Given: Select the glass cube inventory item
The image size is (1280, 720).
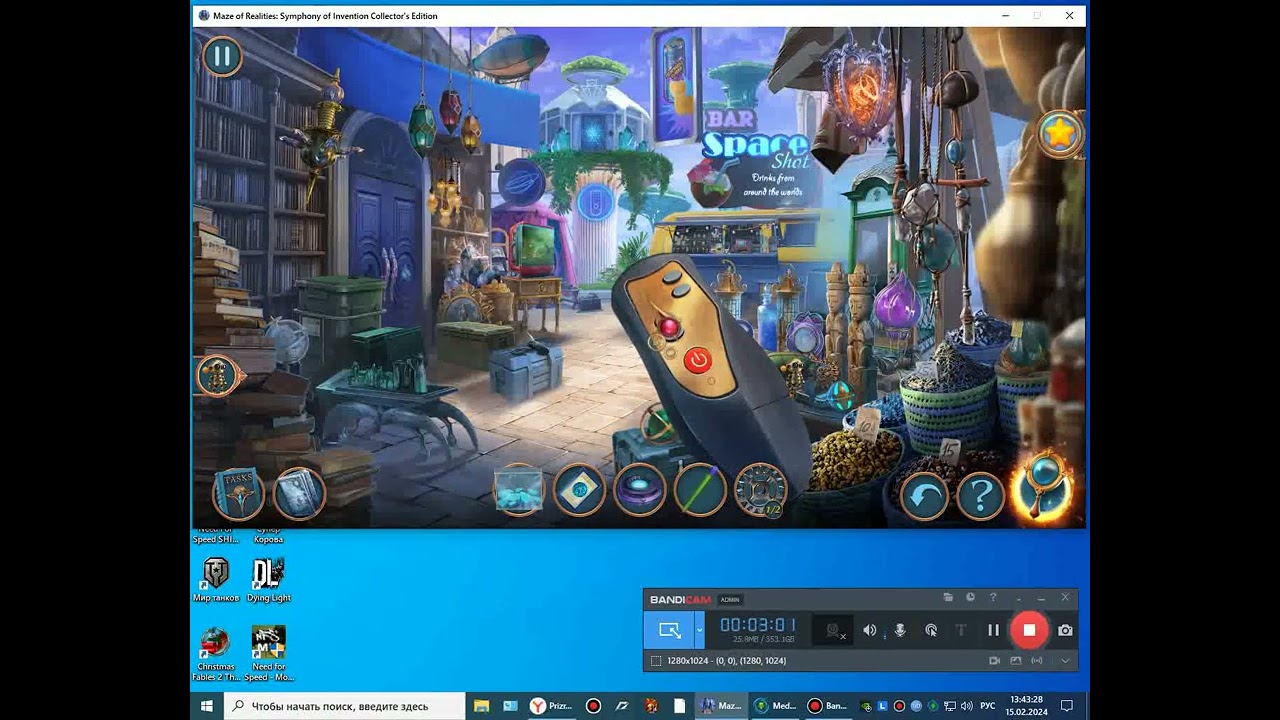Looking at the screenshot, I should [x=518, y=491].
